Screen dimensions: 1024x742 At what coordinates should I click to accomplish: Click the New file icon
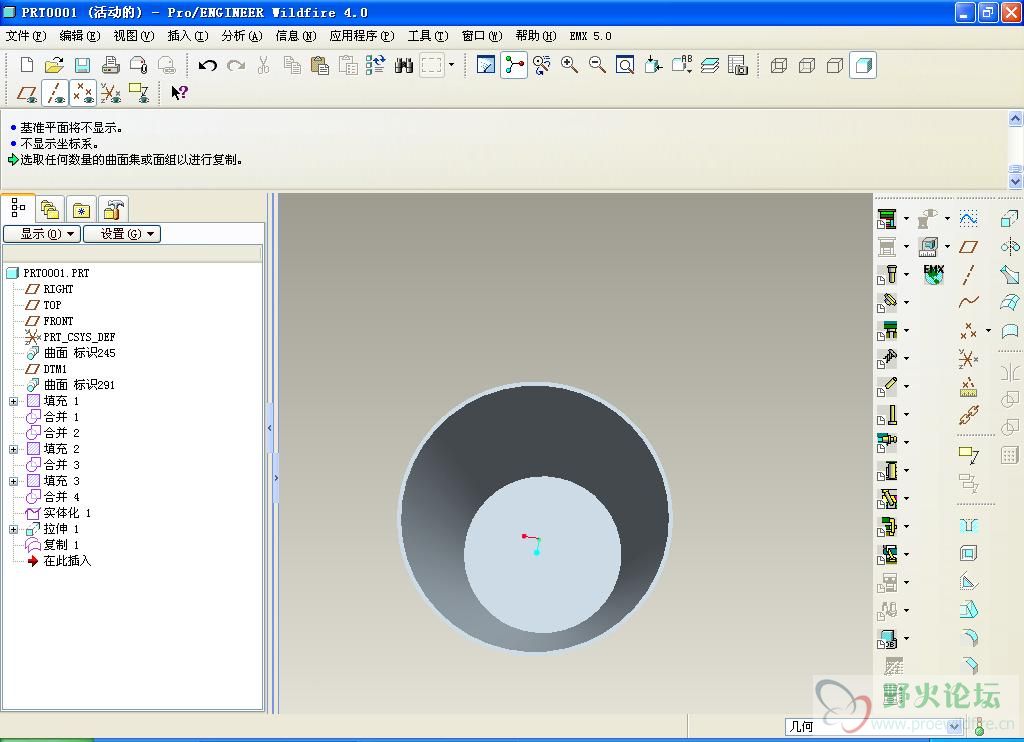pos(27,65)
